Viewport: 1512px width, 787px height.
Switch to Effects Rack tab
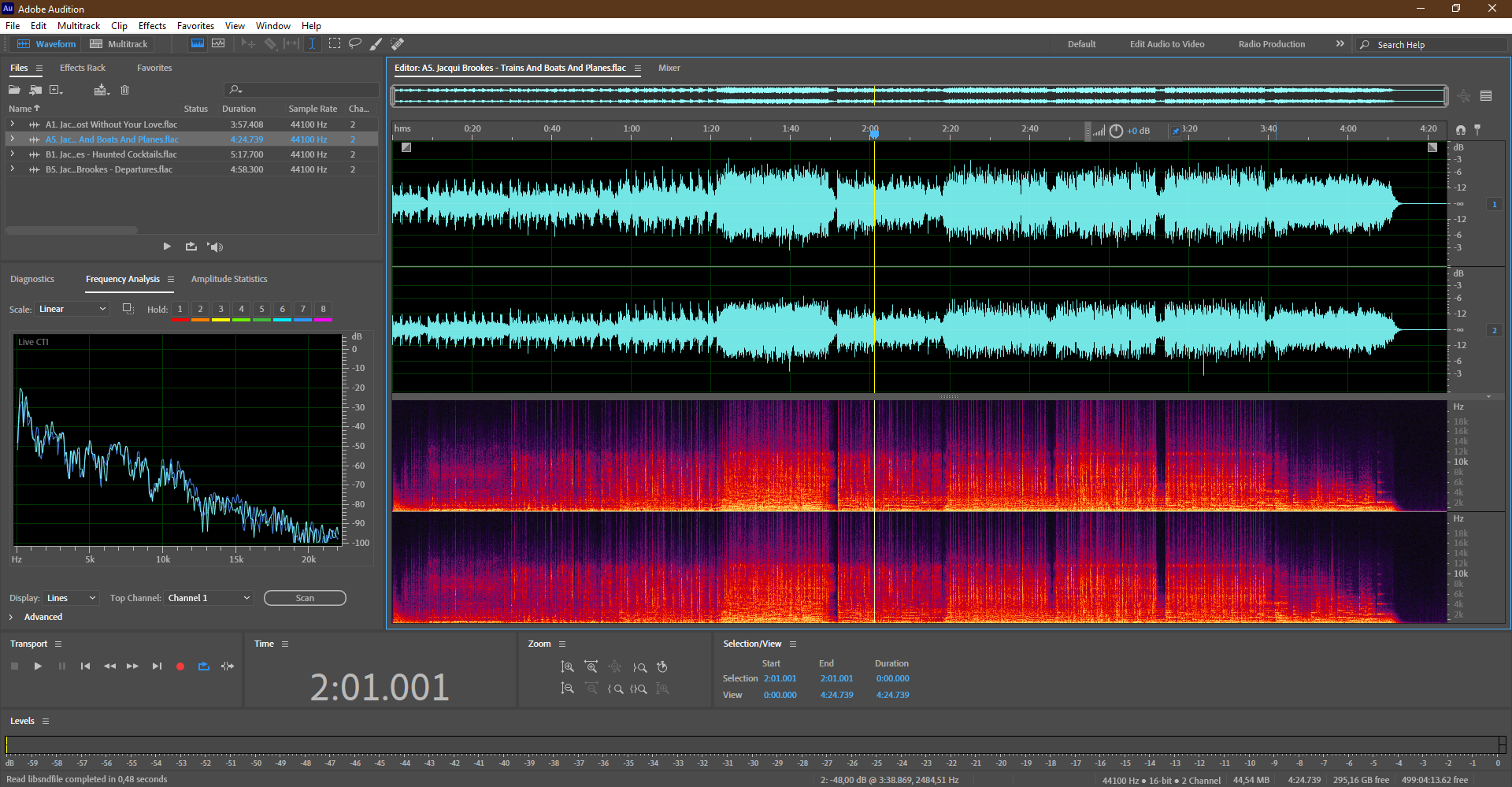(83, 68)
